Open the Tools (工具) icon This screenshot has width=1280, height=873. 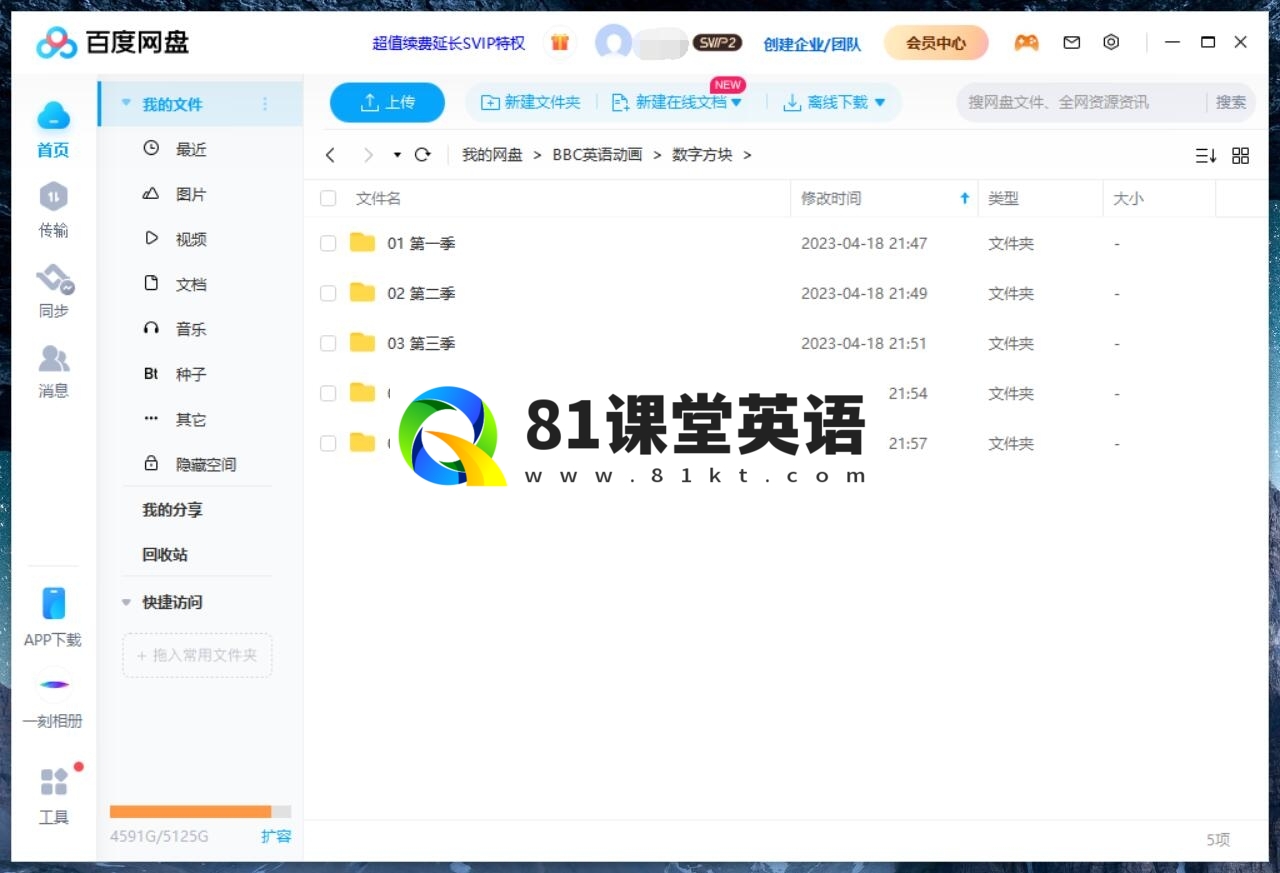(x=54, y=782)
